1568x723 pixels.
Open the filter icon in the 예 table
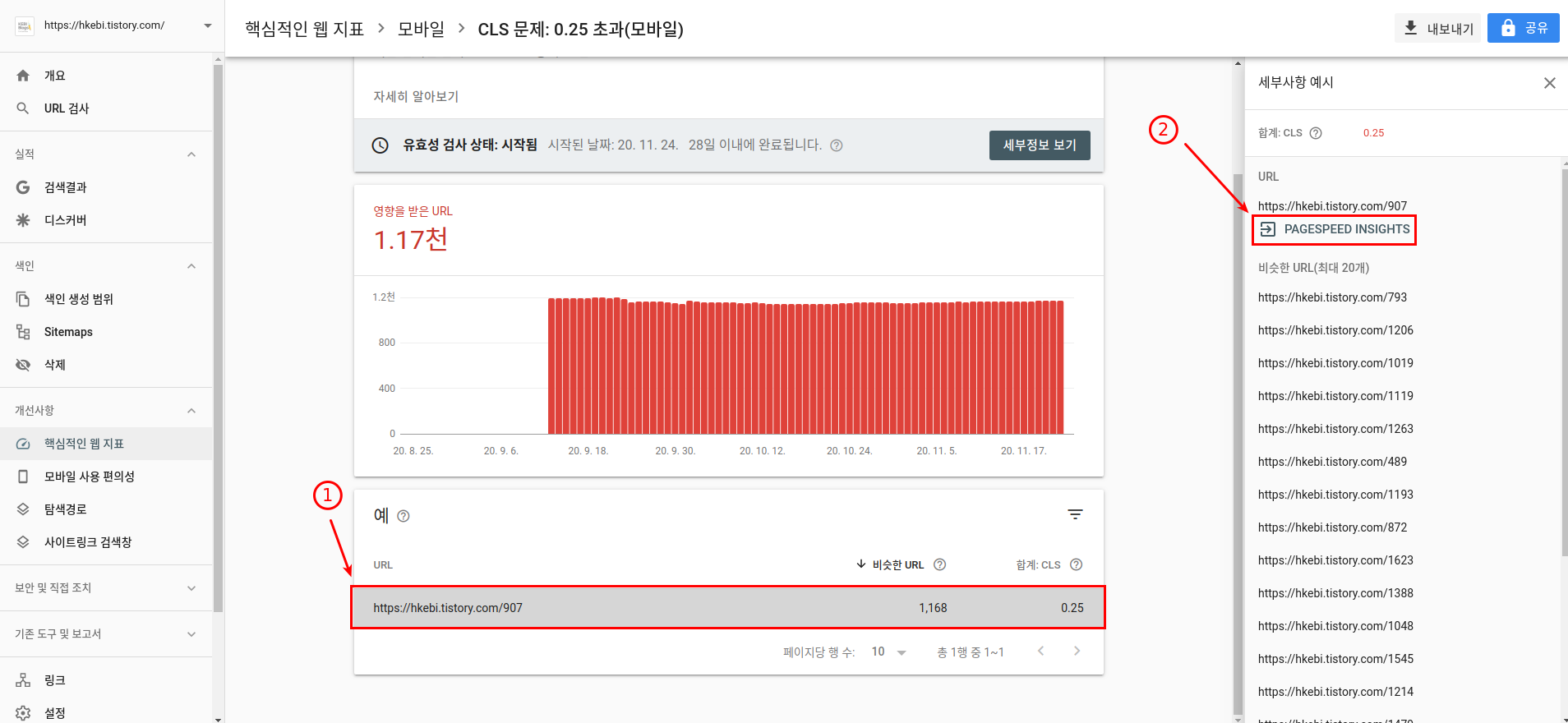pos(1075,514)
